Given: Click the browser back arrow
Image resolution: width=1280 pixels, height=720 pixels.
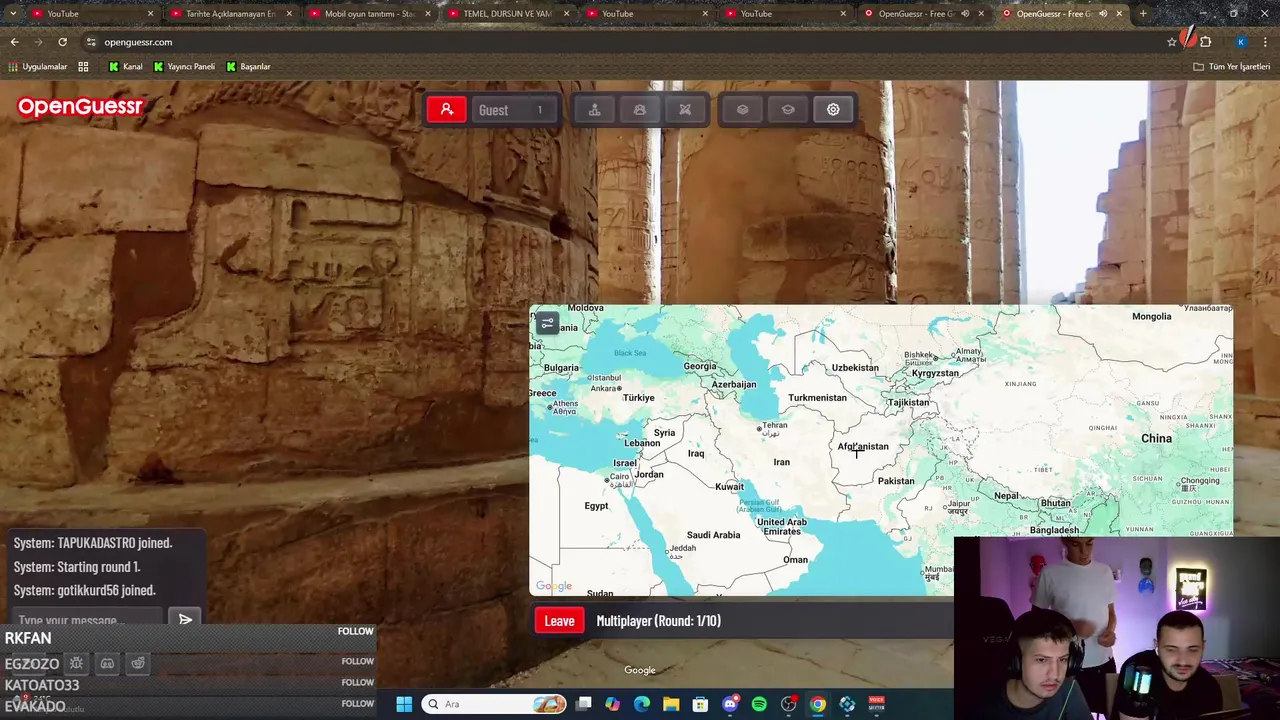Looking at the screenshot, I should [14, 42].
